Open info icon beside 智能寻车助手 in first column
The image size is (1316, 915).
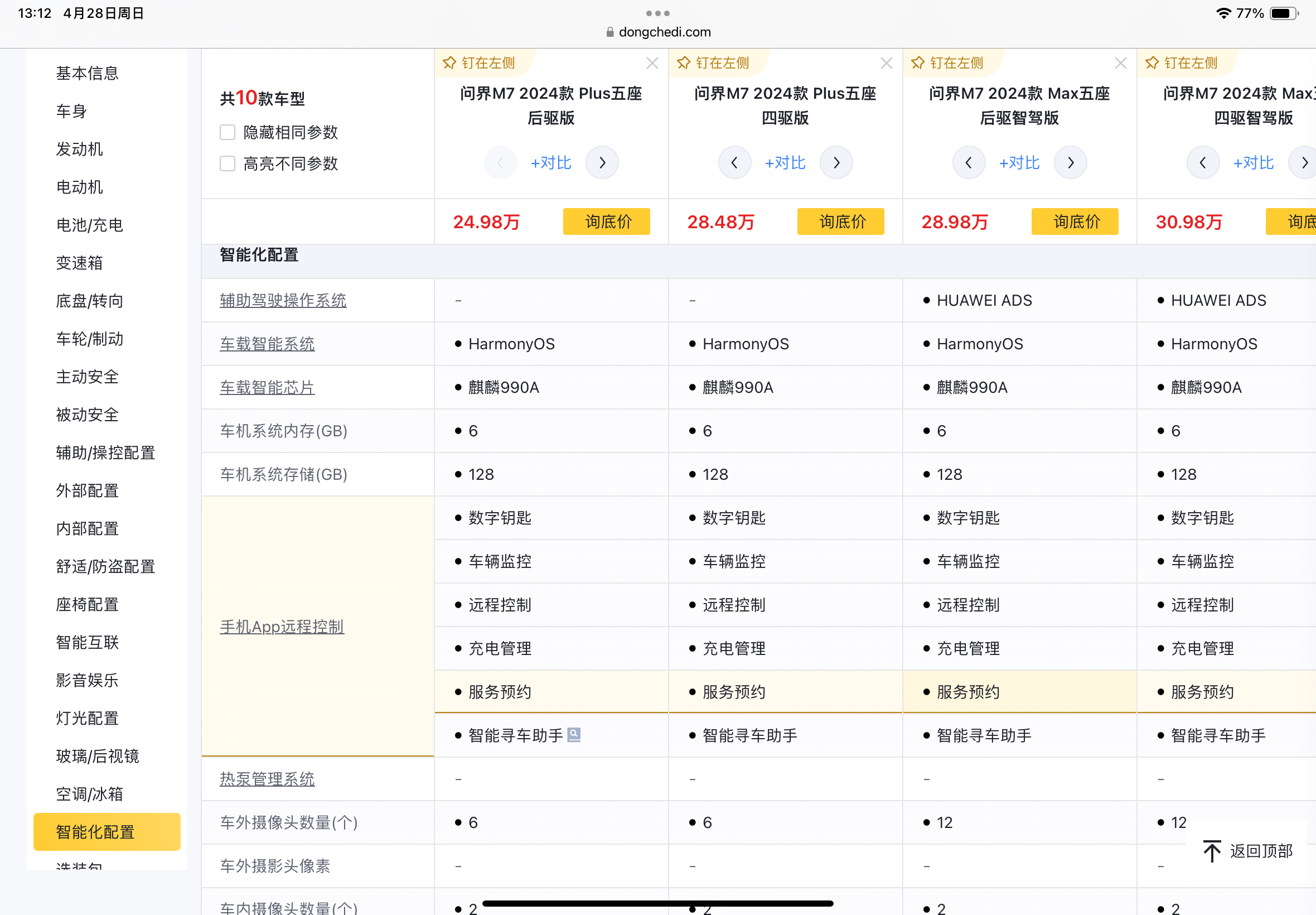pos(573,735)
